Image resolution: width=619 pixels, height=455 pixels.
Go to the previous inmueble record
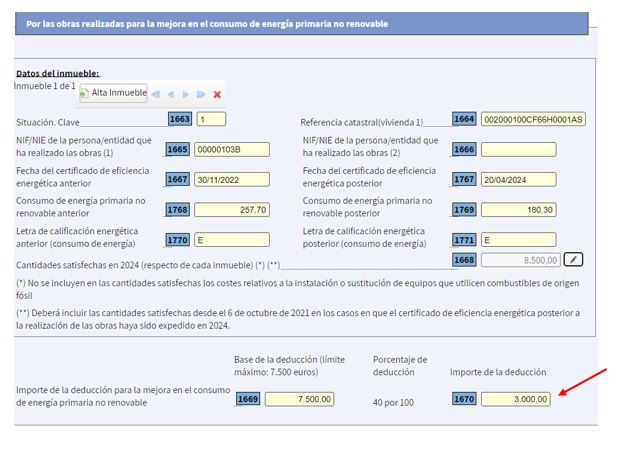click(171, 94)
